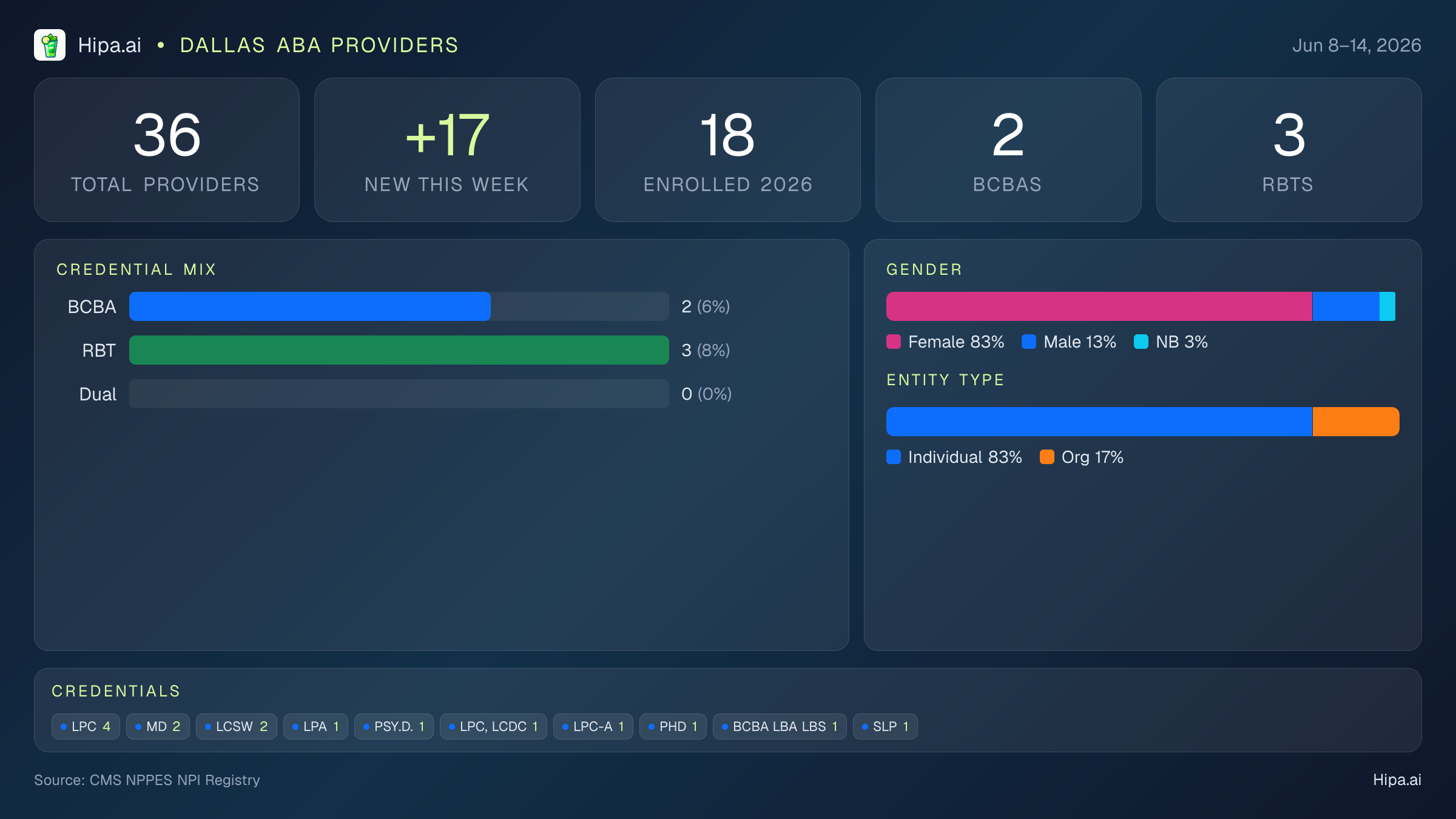Click the '2 (6%)' BCBA value
The width and height of the screenshot is (1456, 819).
pos(706,306)
